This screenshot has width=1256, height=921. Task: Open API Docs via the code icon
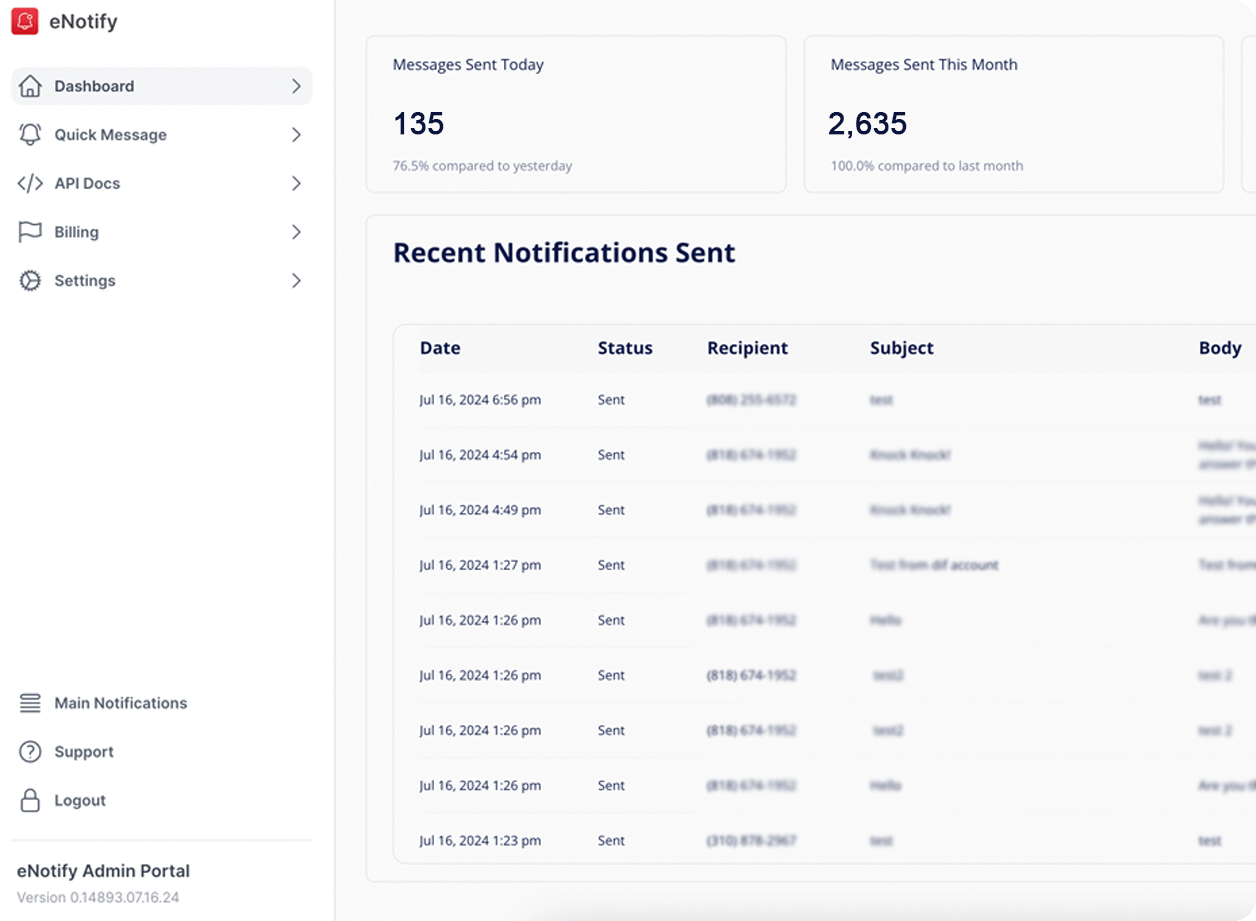tap(30, 183)
